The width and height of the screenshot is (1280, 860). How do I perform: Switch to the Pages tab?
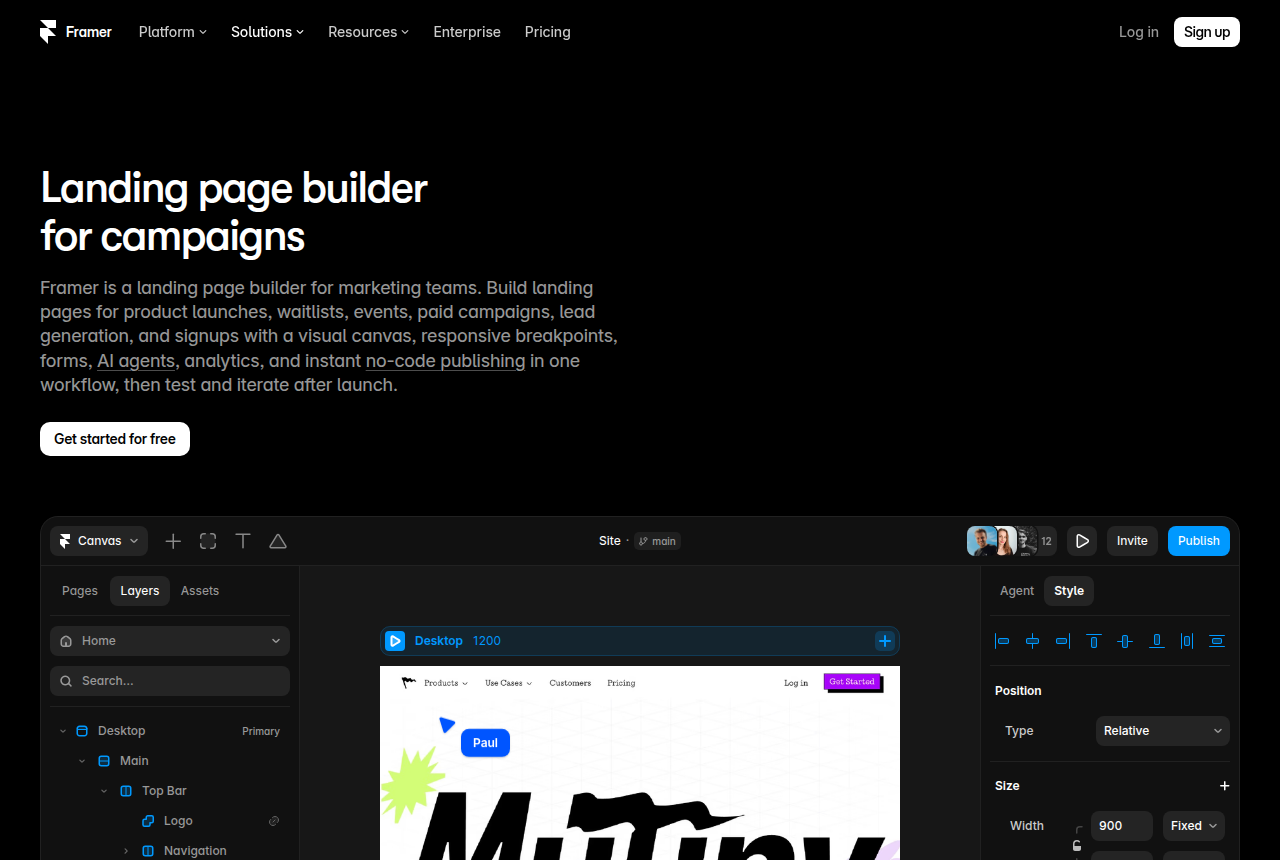(x=80, y=591)
